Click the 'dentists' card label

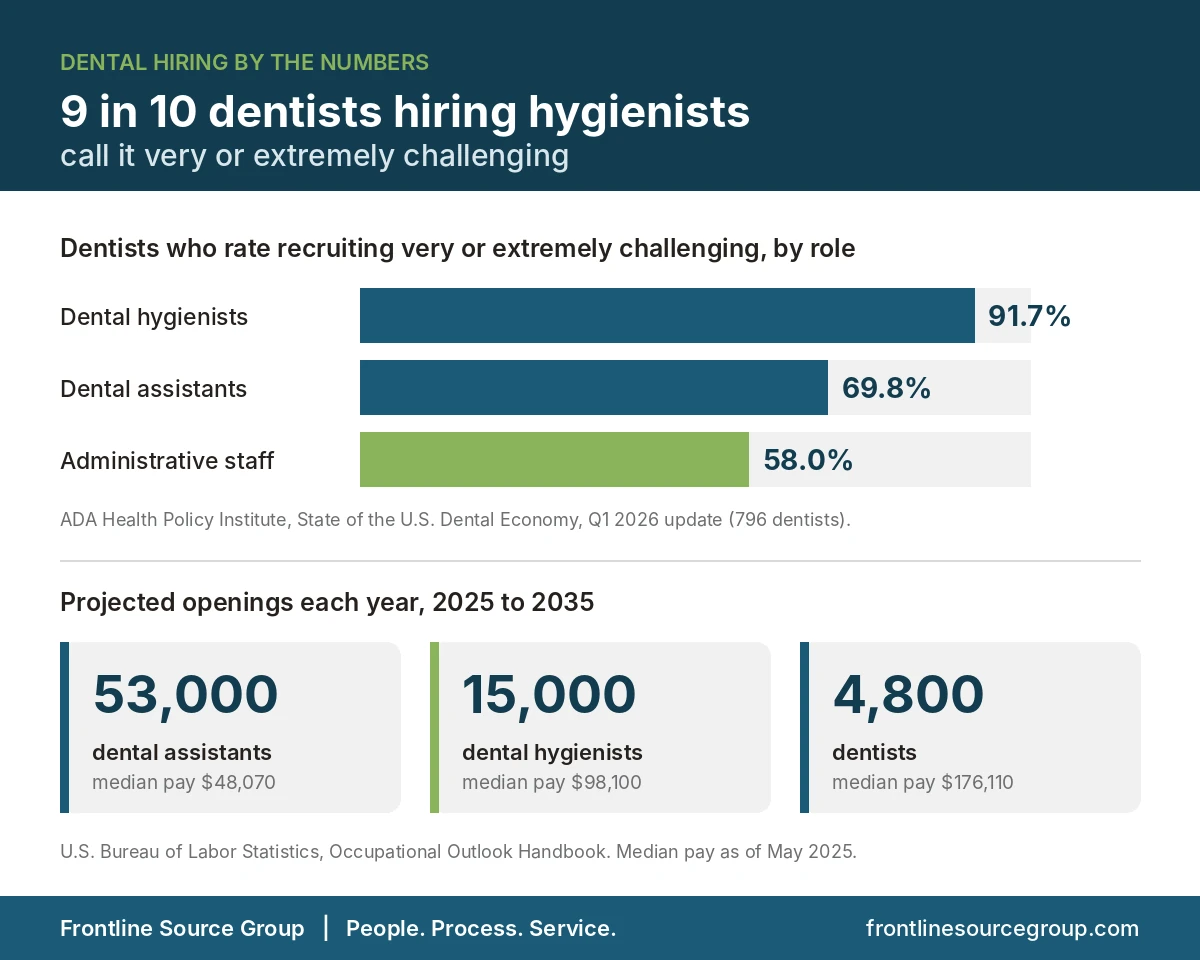[x=874, y=752]
